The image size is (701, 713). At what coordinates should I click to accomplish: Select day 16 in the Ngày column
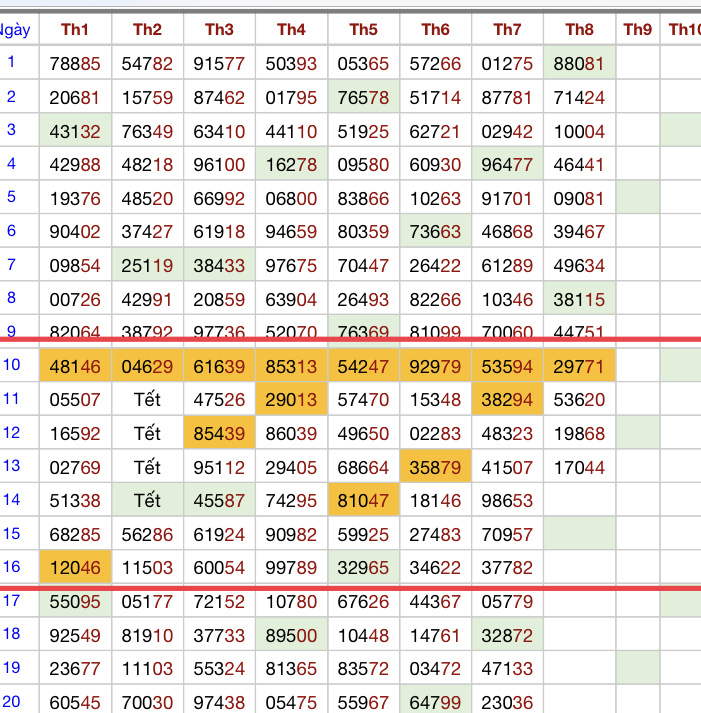click(x=12, y=567)
